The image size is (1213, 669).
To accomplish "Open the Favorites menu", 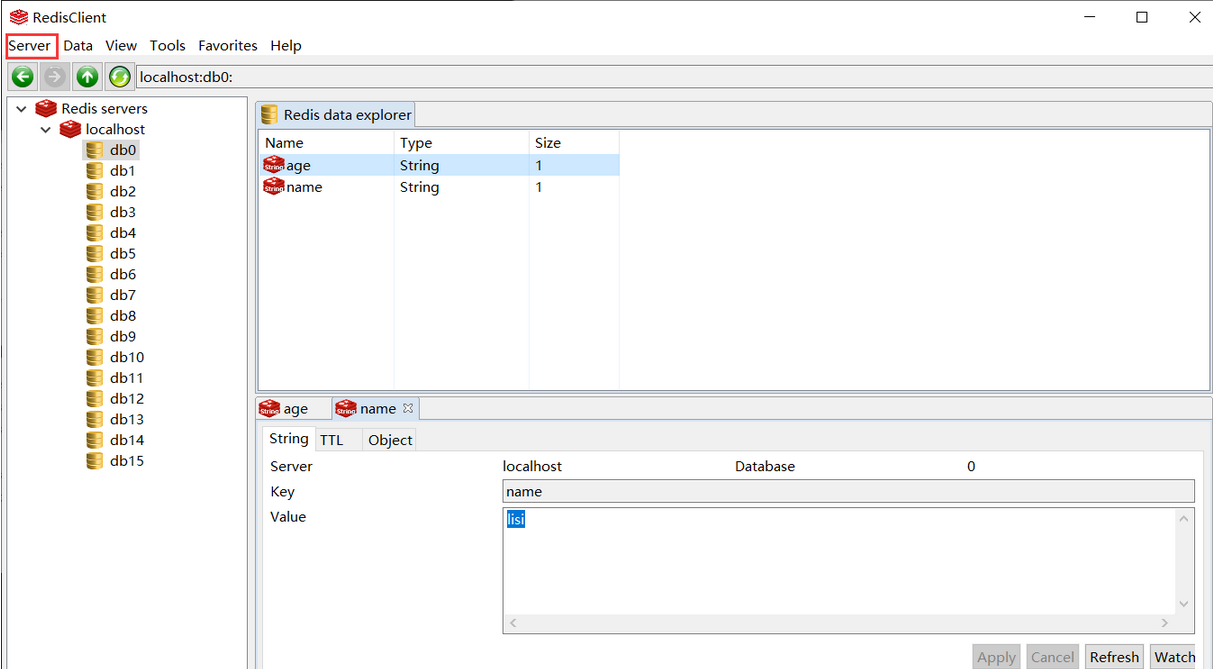I will click(x=228, y=46).
